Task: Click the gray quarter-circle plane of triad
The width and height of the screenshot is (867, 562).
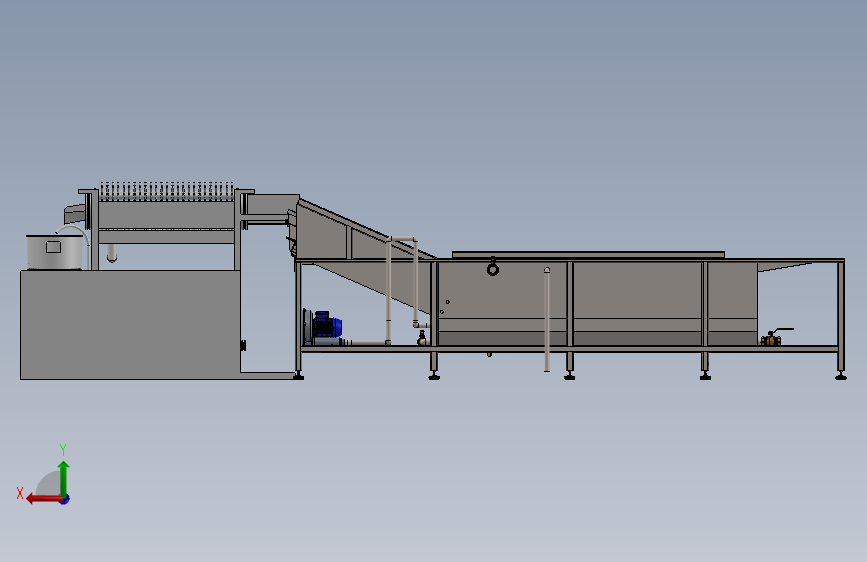Action: [x=48, y=483]
